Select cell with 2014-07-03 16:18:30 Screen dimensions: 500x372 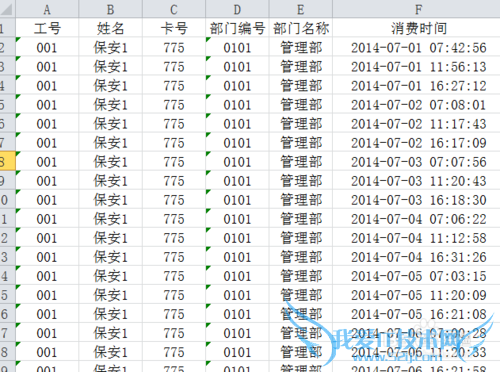(417, 199)
